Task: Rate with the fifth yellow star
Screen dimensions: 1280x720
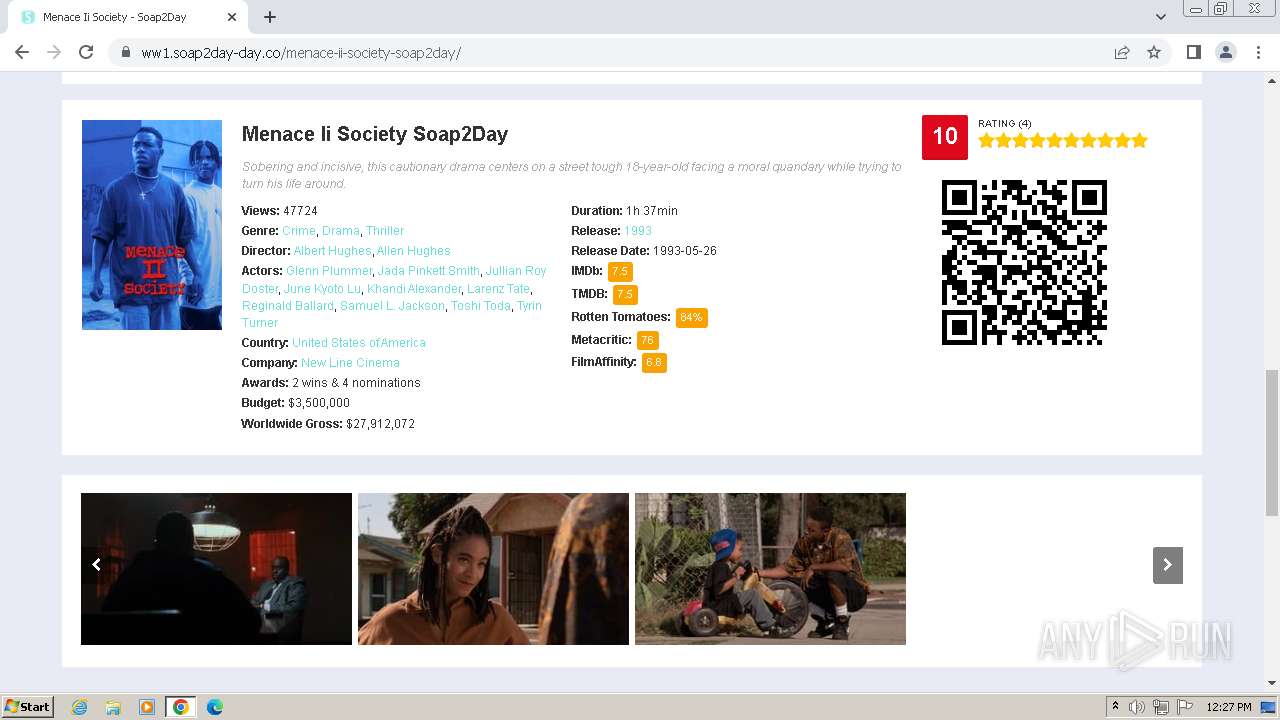Action: coord(1054,140)
